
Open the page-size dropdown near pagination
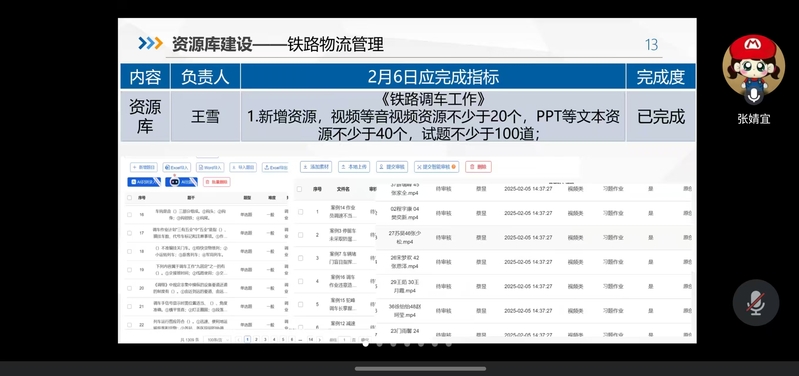pyautogui.click(x=217, y=339)
